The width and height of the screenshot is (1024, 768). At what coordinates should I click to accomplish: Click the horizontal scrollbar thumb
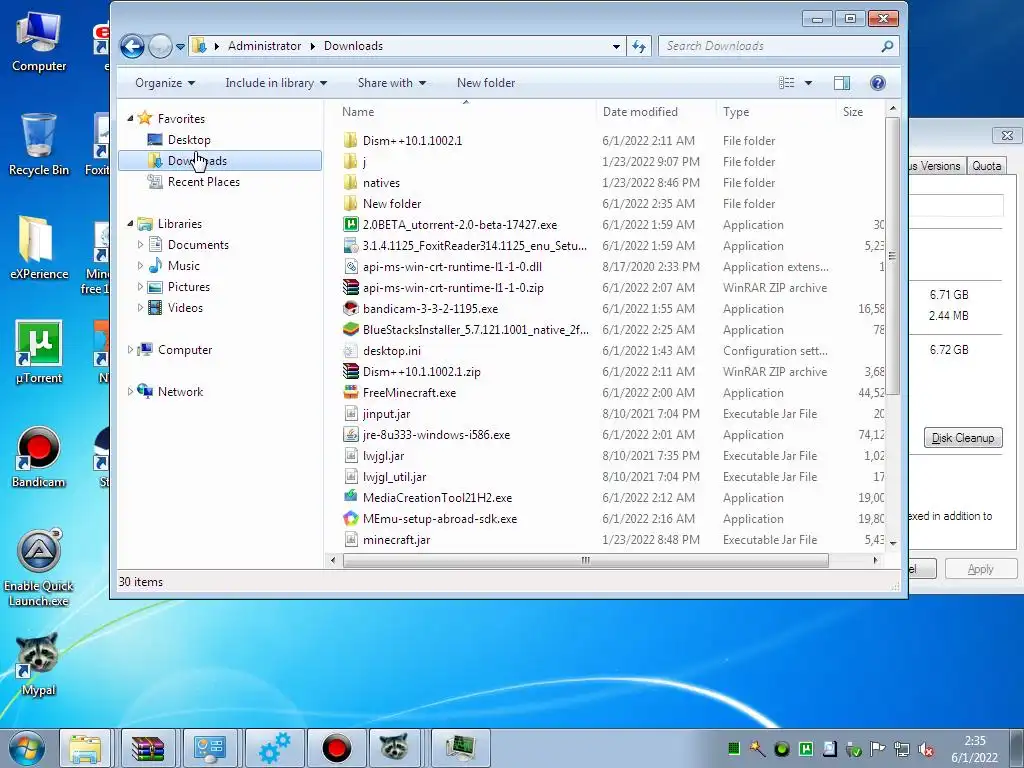tap(586, 560)
